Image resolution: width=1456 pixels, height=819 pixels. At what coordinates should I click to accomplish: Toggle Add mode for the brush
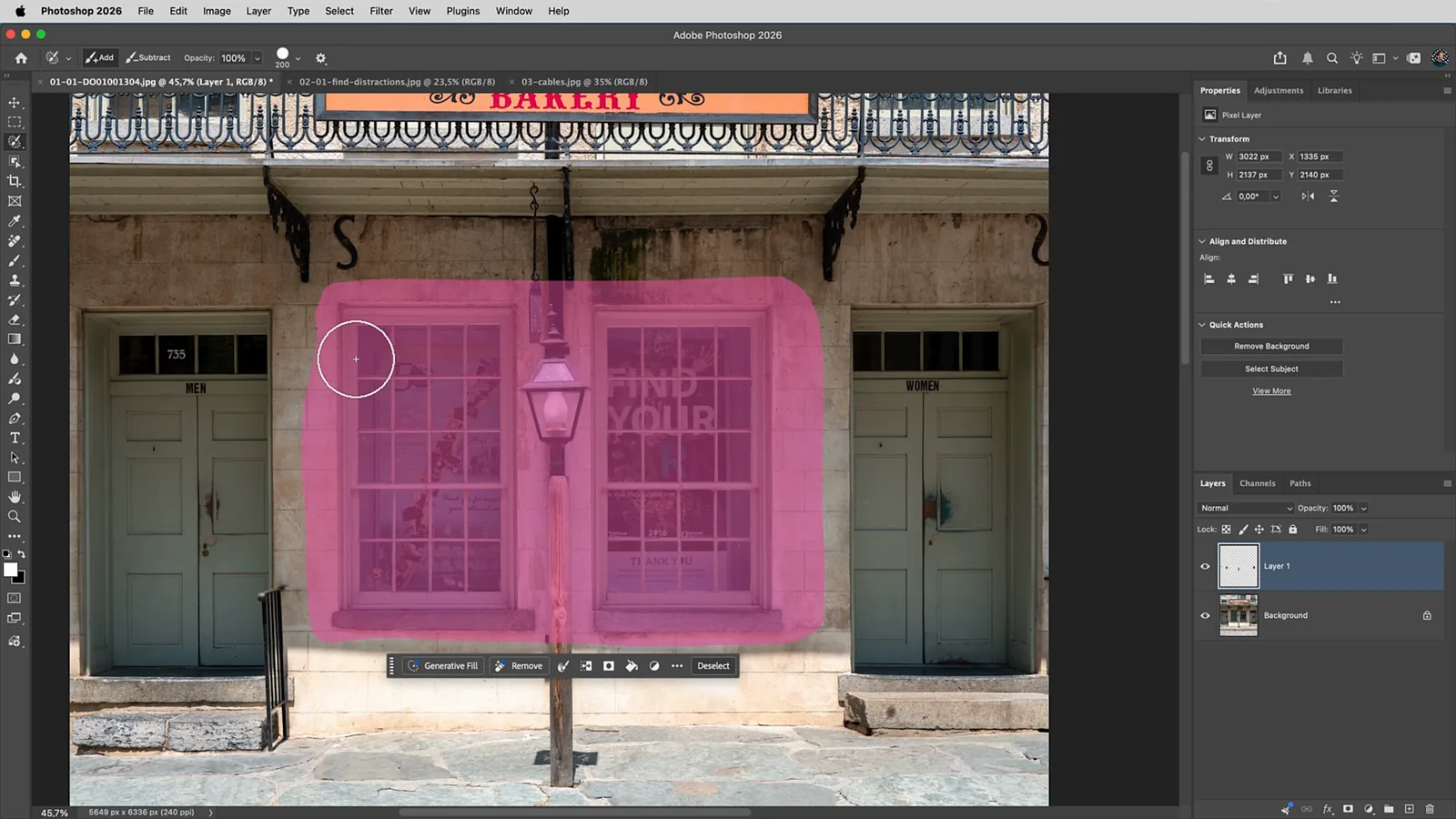100,57
